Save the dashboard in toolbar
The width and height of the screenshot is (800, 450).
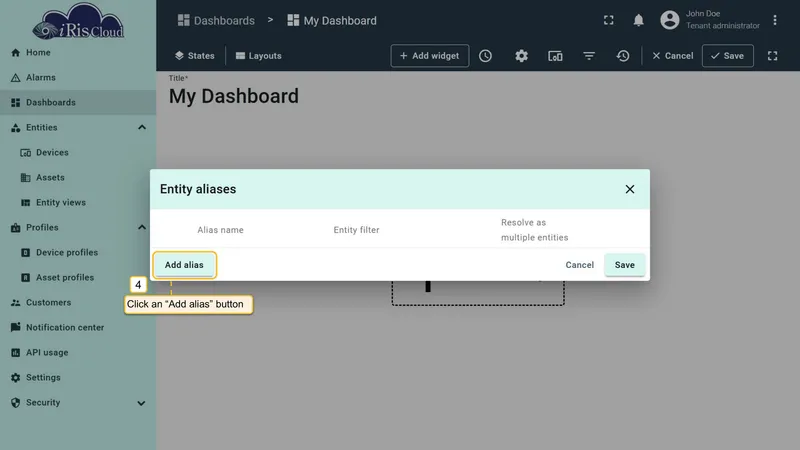728,56
